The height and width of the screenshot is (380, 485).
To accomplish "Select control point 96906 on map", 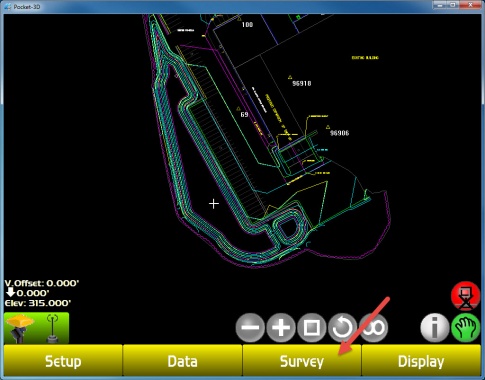I will pos(328,127).
